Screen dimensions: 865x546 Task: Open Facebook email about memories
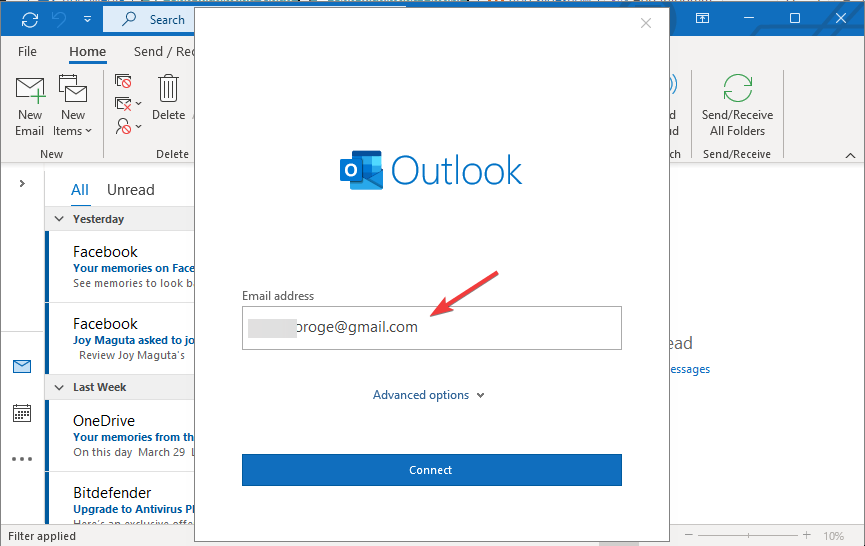[x=121, y=267]
